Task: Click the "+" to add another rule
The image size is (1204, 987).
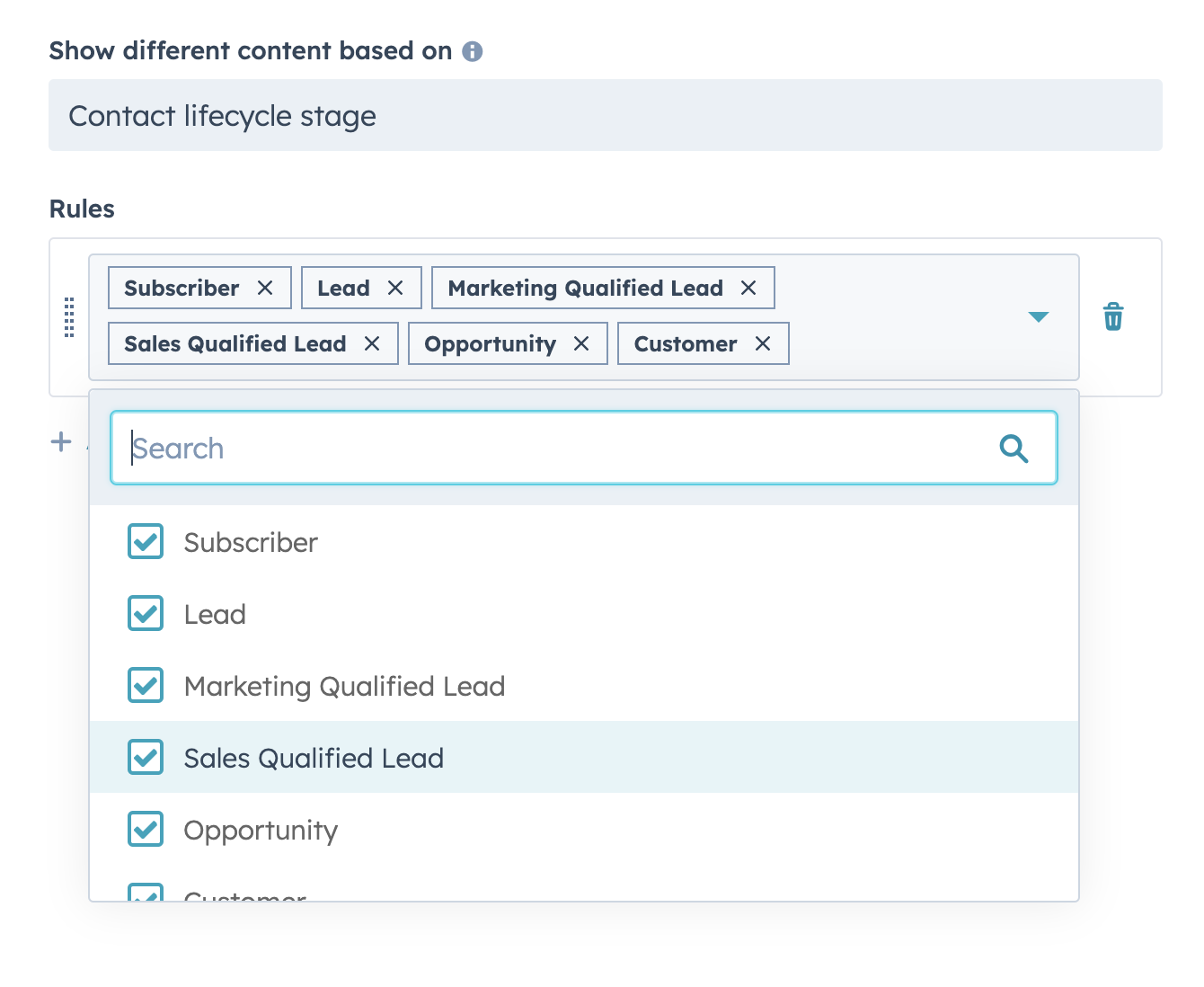Action: click(x=60, y=442)
